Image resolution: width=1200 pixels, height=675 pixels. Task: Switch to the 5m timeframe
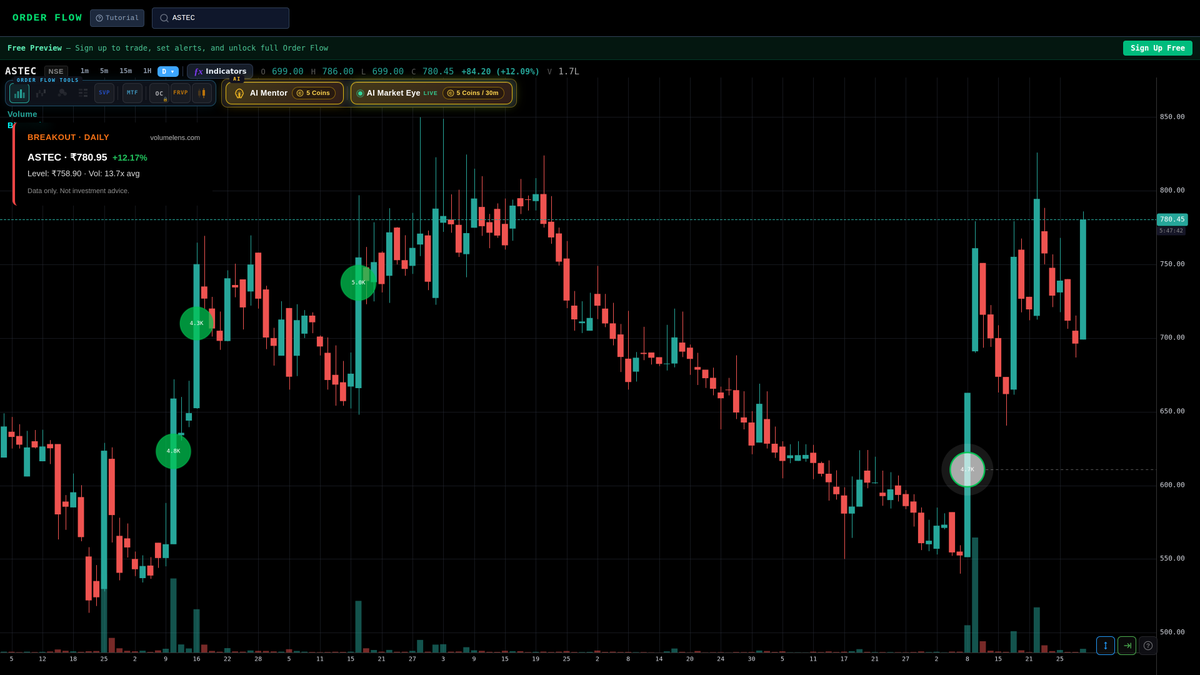104,71
